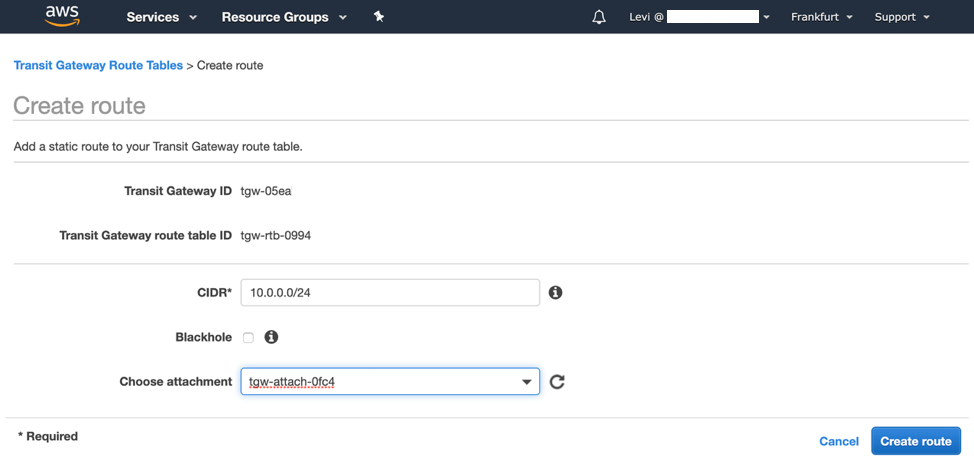Click the Create route button
Screen dimensions: 974x472
coord(916,441)
